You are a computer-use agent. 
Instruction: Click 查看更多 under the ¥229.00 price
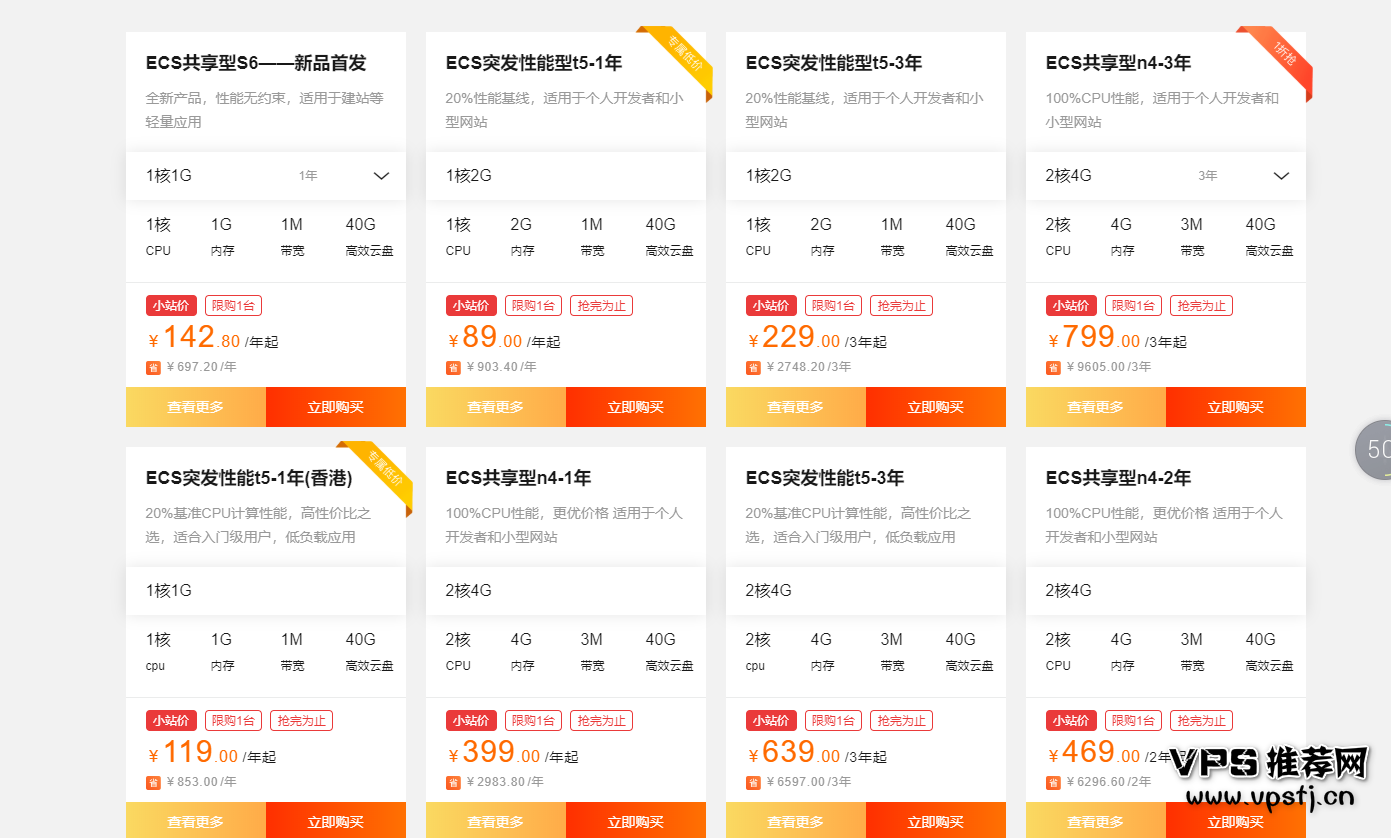pos(796,407)
